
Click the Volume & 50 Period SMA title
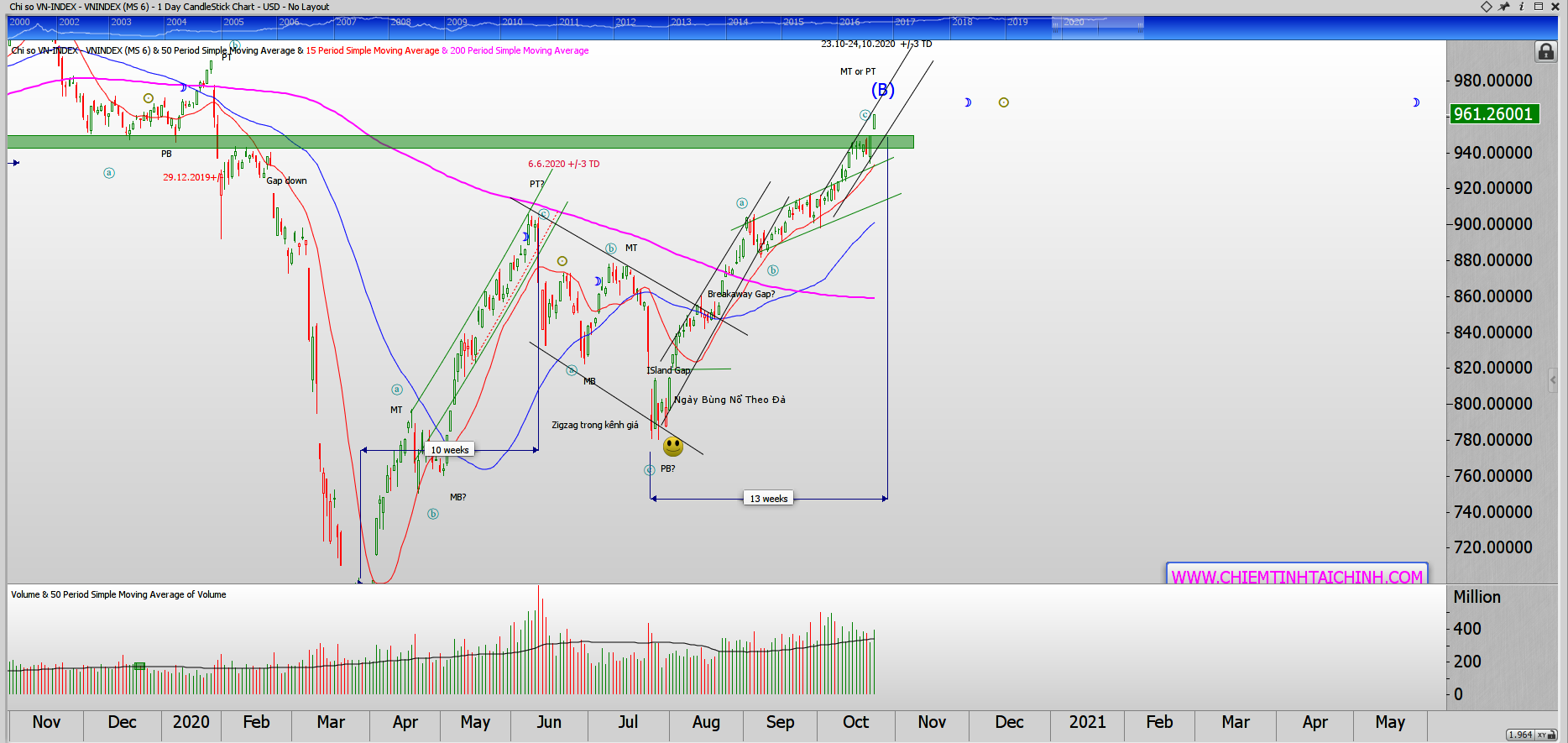click(x=118, y=594)
